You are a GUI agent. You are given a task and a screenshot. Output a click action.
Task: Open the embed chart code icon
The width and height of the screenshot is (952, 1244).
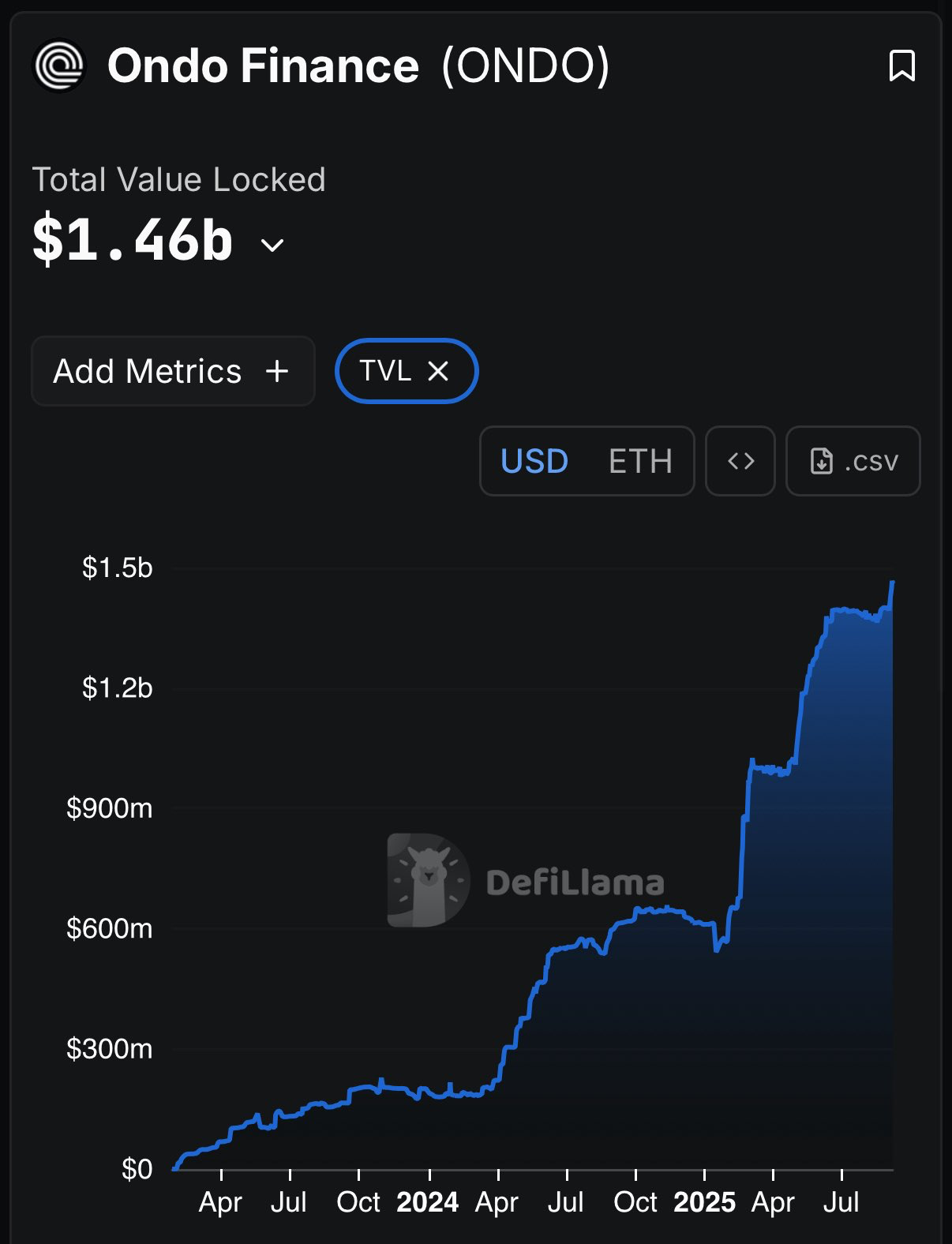(x=740, y=461)
